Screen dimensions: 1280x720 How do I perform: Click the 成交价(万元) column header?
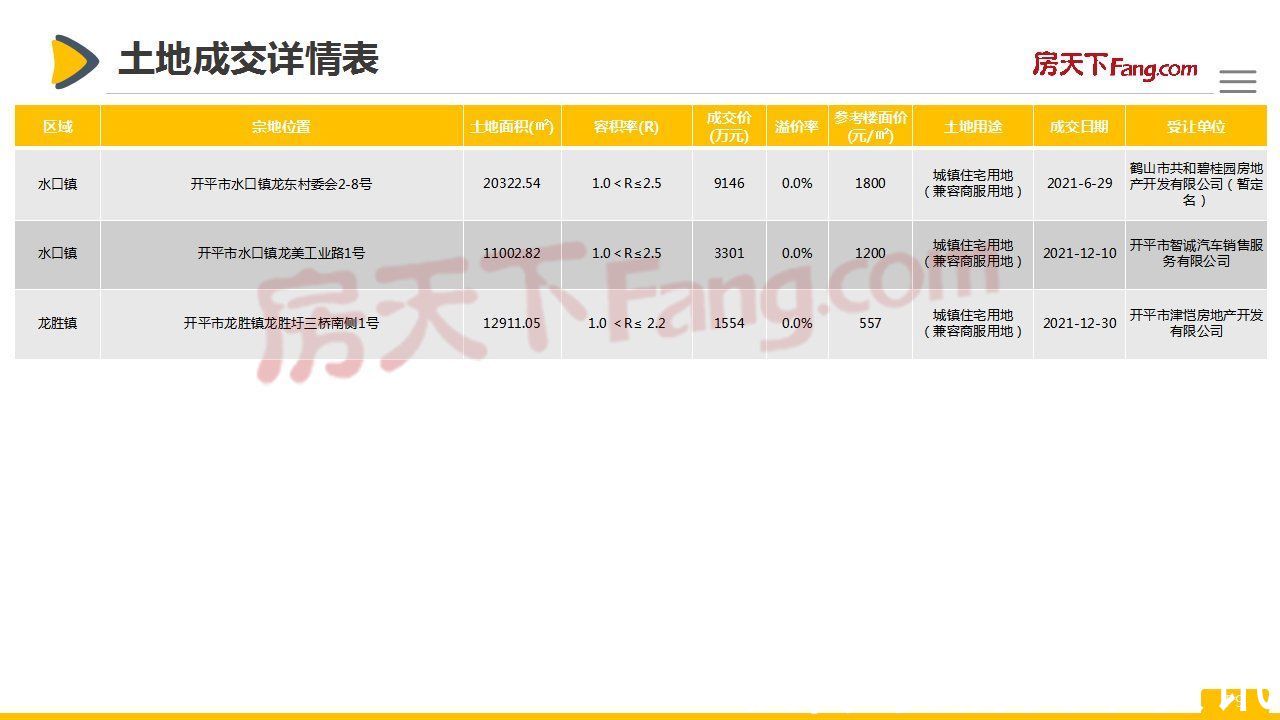[x=729, y=127]
